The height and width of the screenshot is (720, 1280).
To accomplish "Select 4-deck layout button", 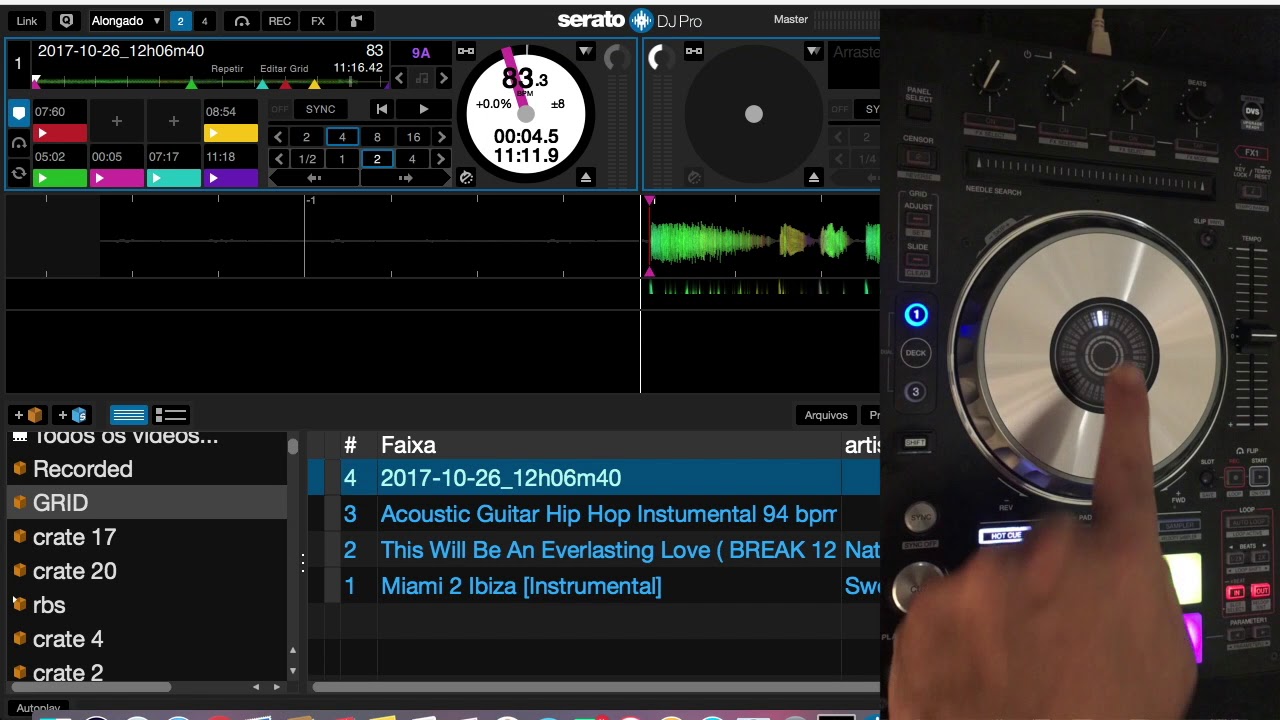I will (205, 20).
